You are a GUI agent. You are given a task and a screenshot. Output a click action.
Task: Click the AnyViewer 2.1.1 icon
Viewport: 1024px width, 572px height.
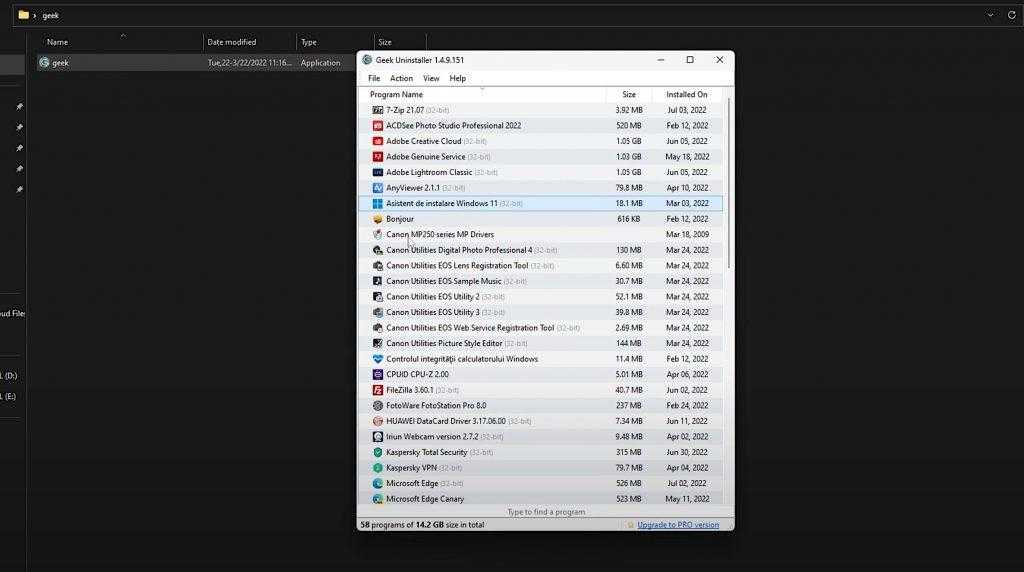[x=377, y=188]
